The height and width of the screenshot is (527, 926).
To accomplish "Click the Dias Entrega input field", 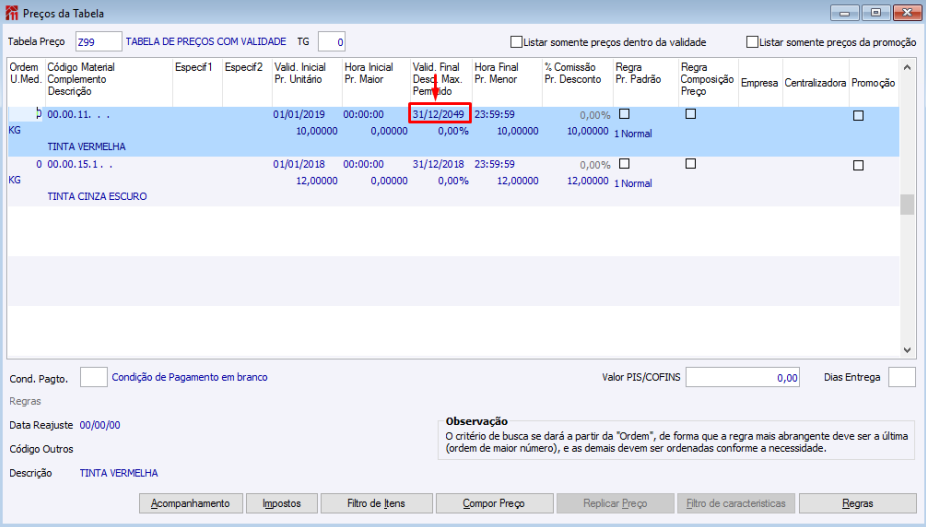I will (902, 377).
